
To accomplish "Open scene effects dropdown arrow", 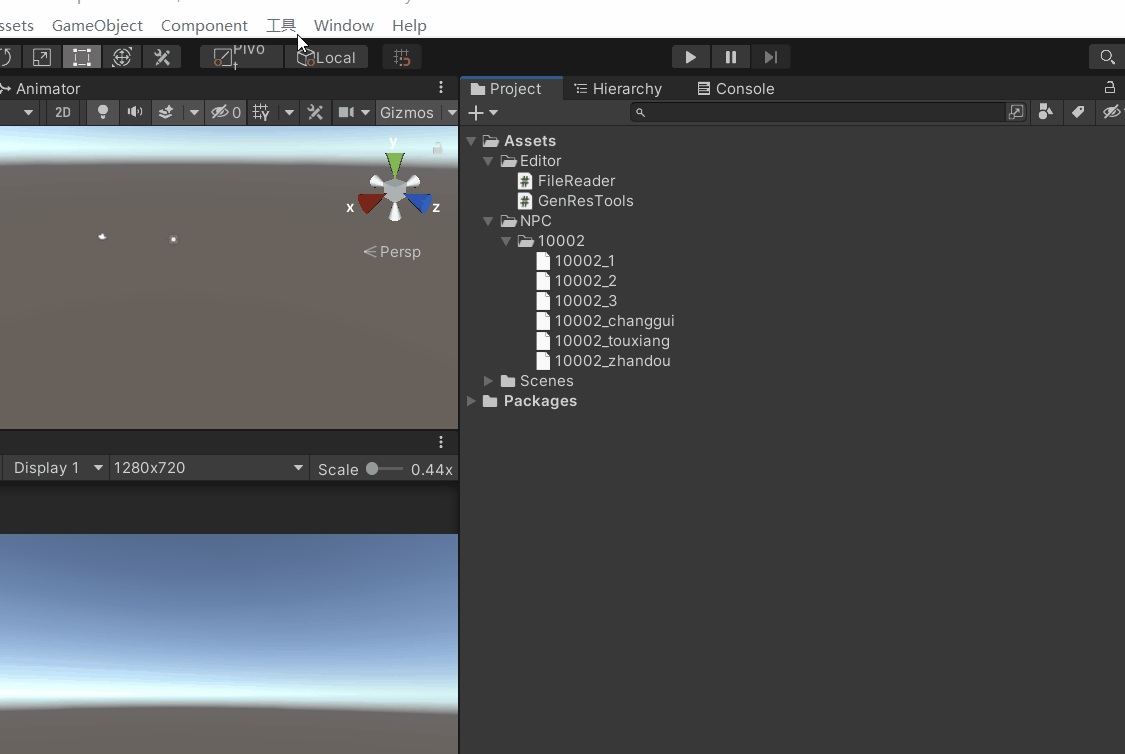I will 194,113.
